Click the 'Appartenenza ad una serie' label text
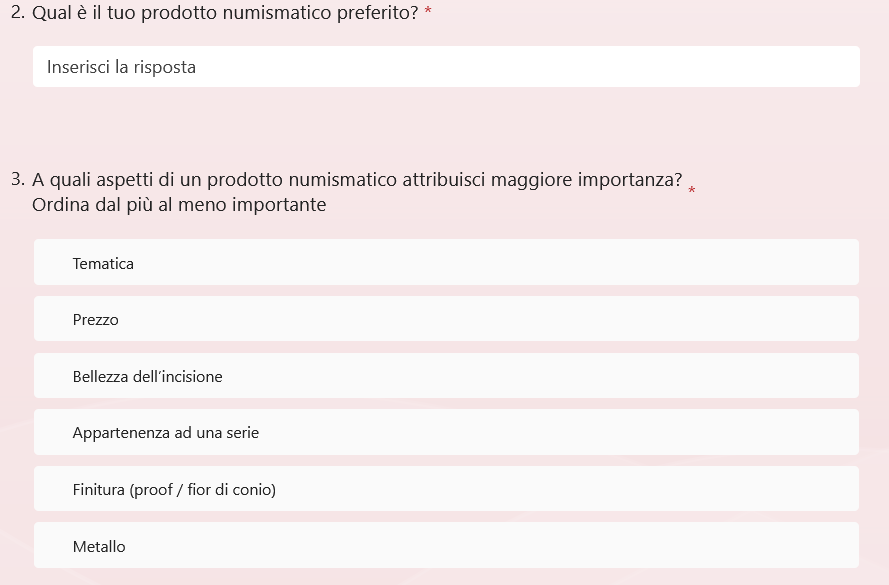This screenshot has height=585, width=889. 165,433
